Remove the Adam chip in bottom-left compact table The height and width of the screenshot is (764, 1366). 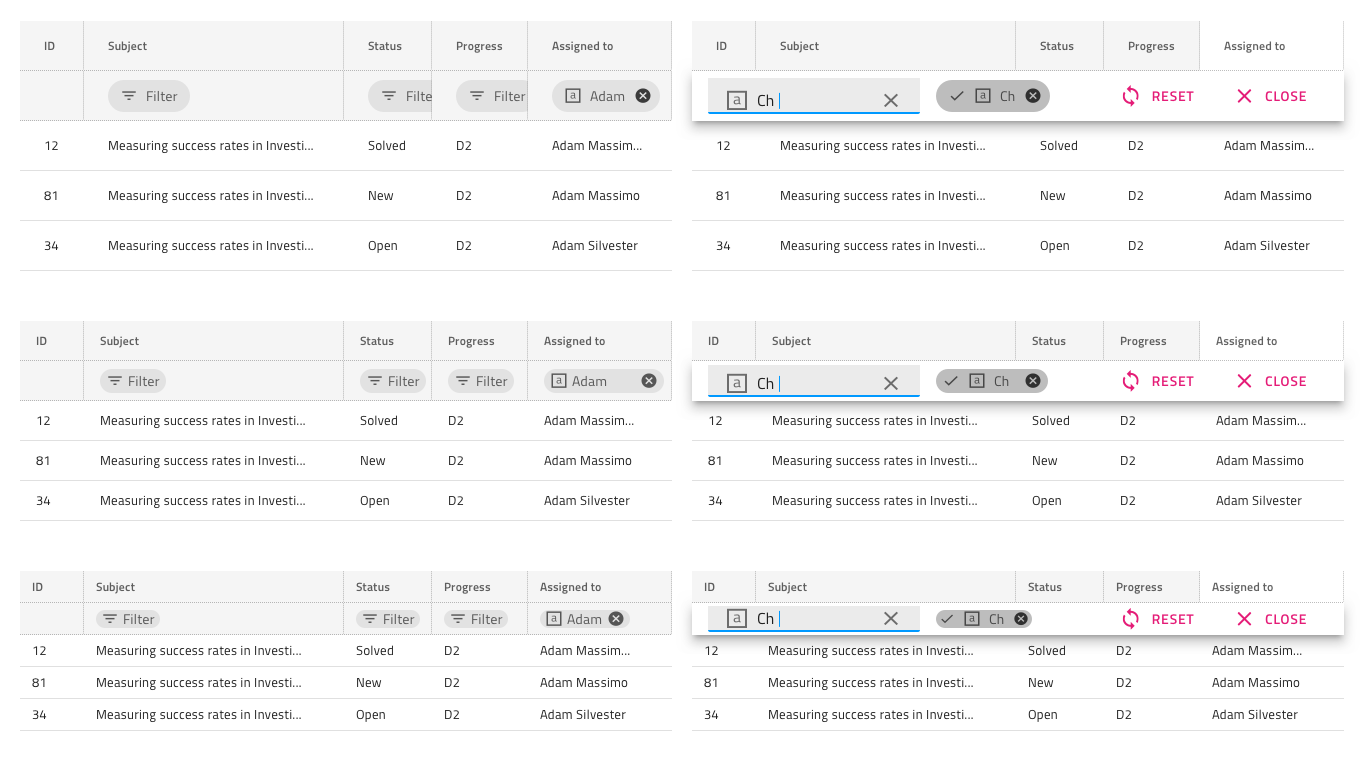coord(616,619)
